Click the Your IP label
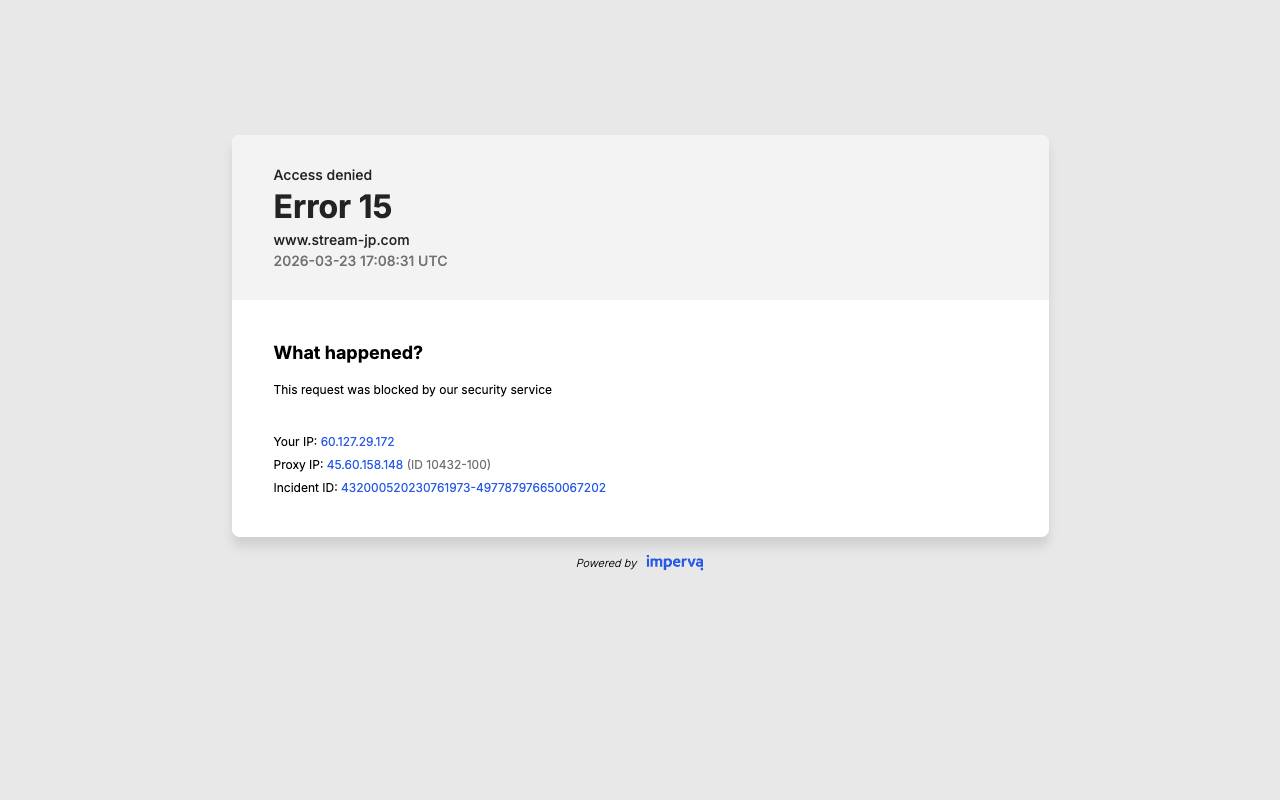 (x=295, y=441)
